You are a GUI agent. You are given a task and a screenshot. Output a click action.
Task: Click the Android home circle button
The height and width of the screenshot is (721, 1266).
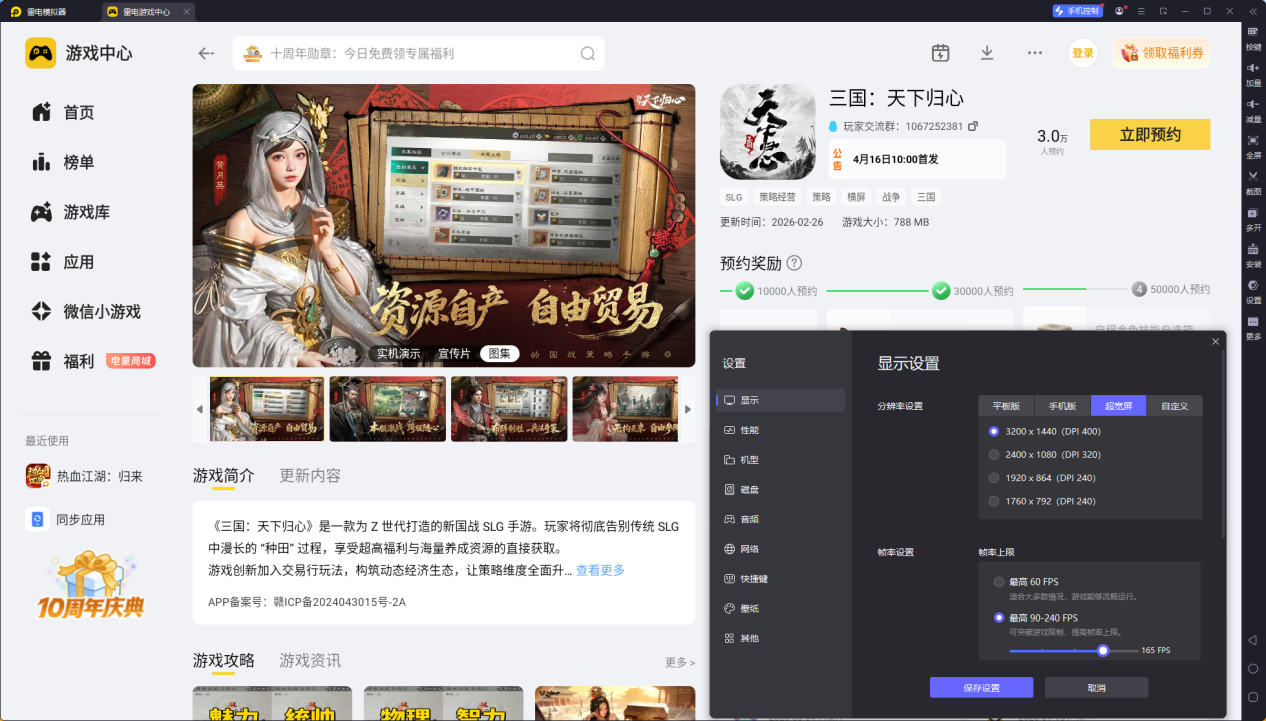[1252, 668]
